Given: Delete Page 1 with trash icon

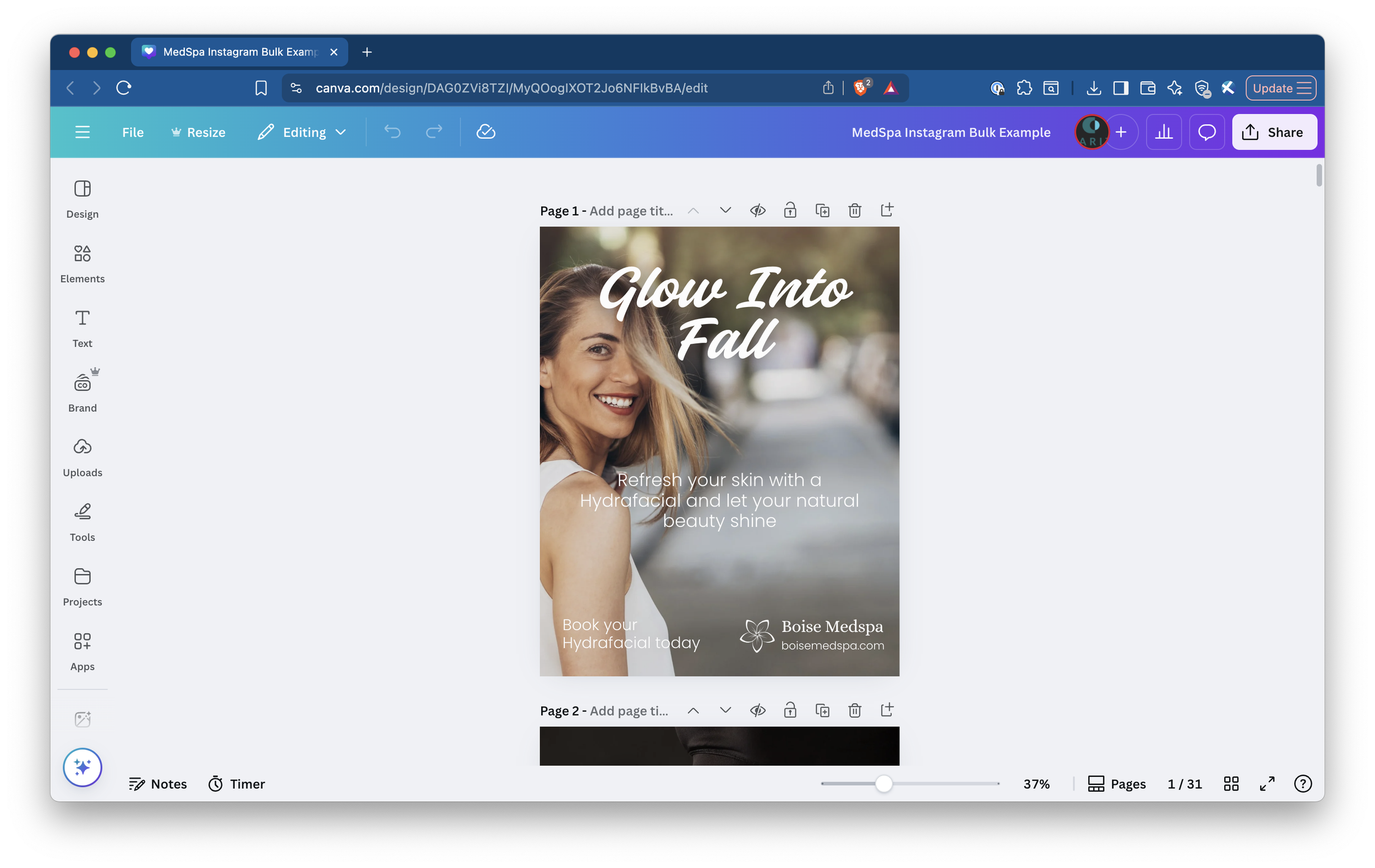Looking at the screenshot, I should pos(854,210).
